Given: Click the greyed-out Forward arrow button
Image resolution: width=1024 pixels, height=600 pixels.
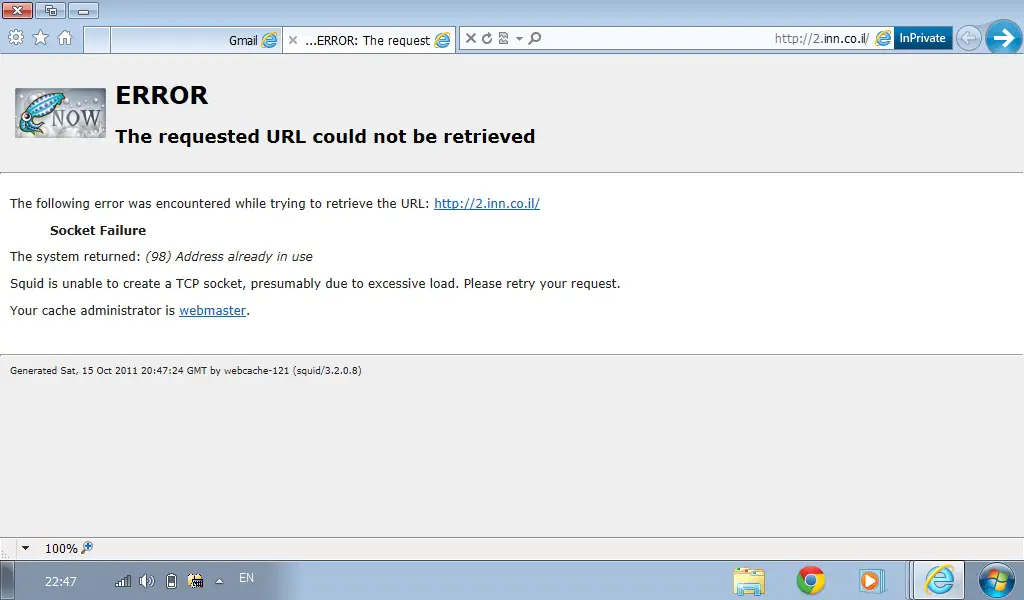Looking at the screenshot, I should pos(968,38).
